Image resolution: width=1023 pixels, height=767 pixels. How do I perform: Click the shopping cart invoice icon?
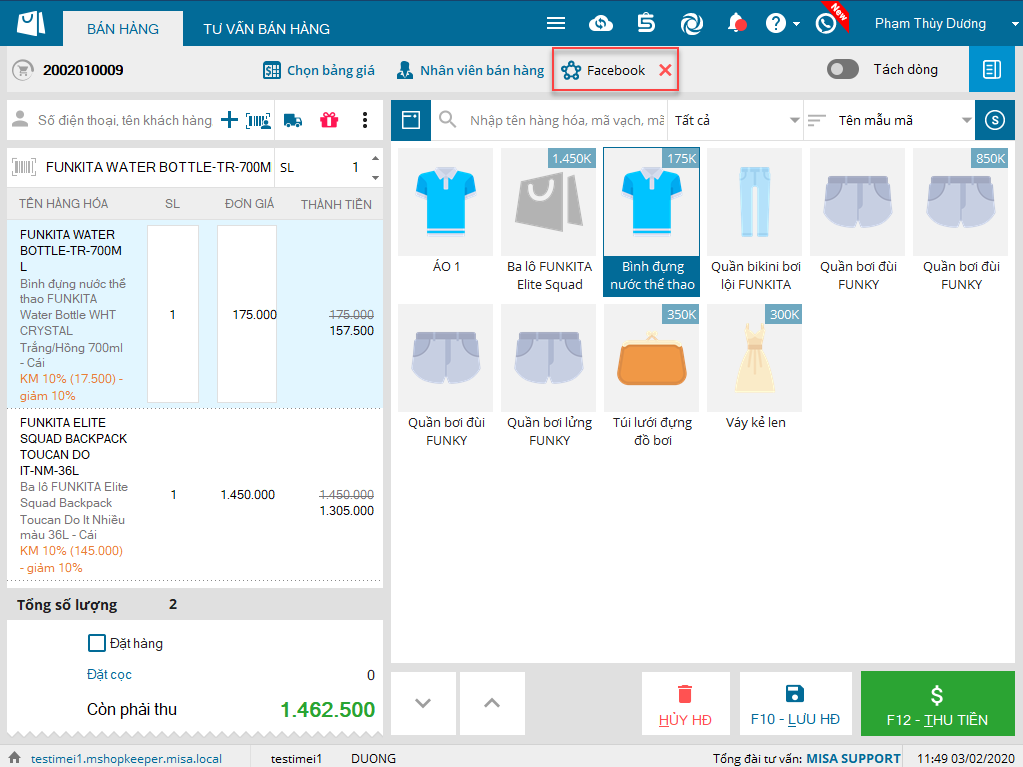(x=23, y=70)
